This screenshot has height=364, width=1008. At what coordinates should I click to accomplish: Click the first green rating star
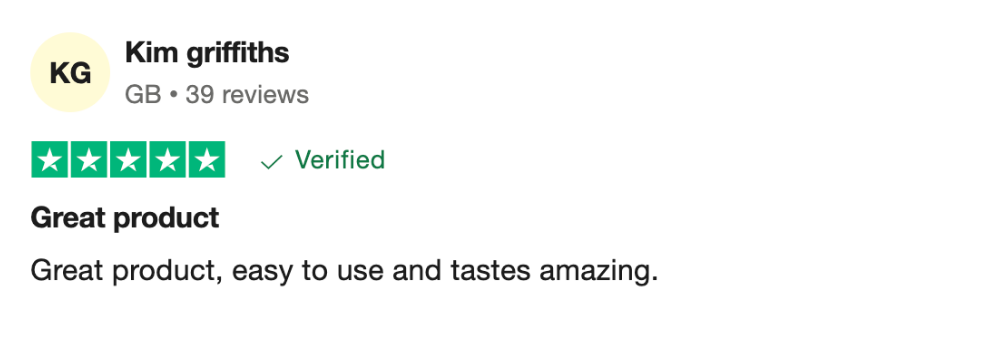pos(50,159)
